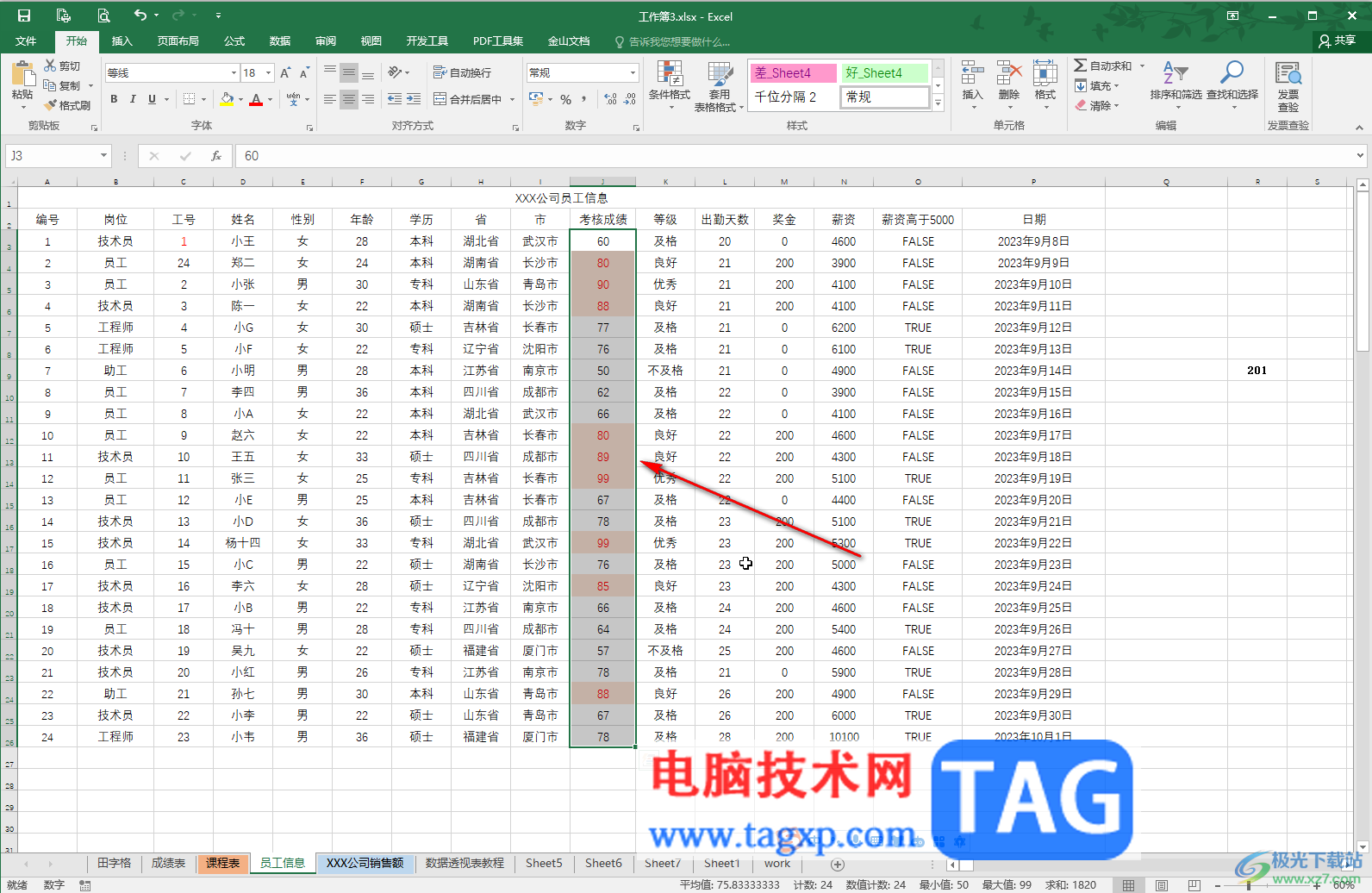Apply the red font color
This screenshot has height=893, width=1372.
point(256,99)
